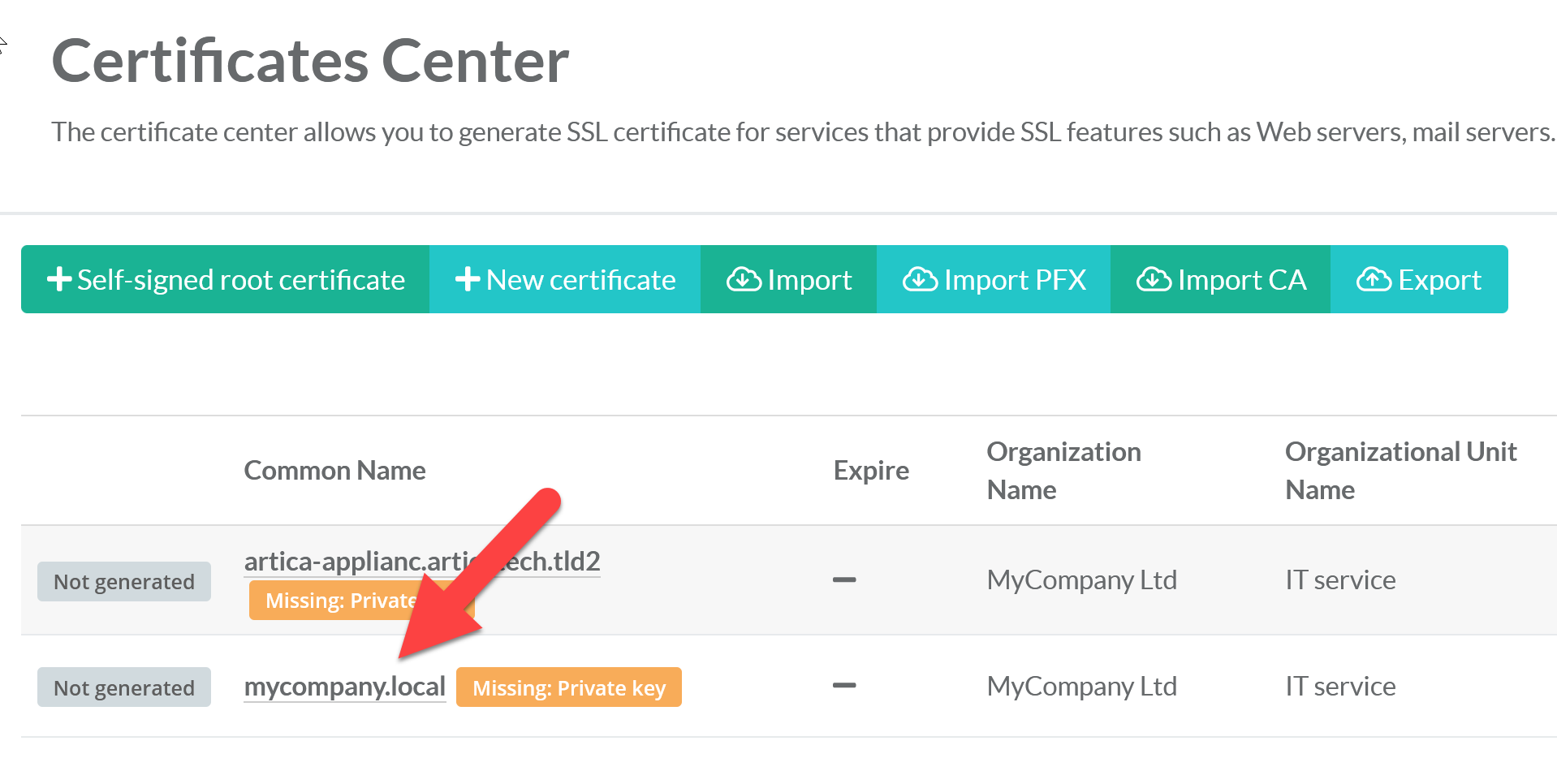Viewport: 1557px width, 784px height.
Task: Click the Organizational Unit Name column header
Action: [1400, 471]
